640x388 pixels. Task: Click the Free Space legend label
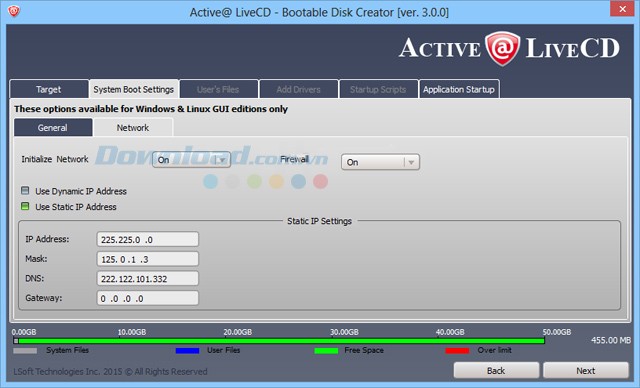tap(364, 350)
